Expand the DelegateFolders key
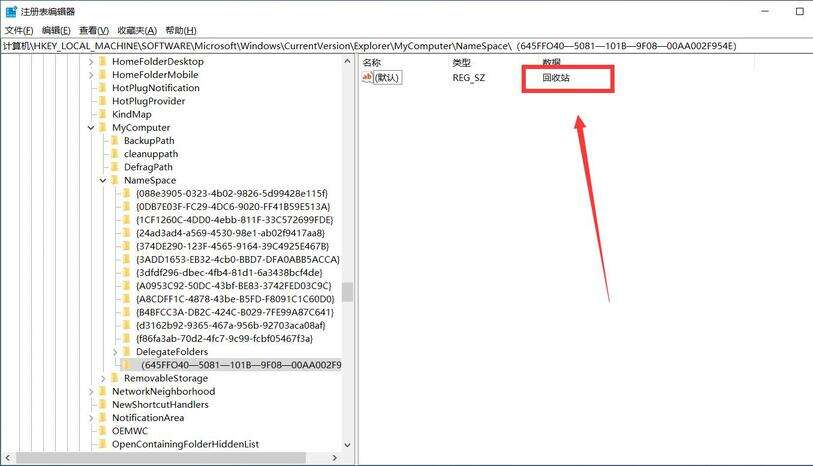The width and height of the screenshot is (813, 466). click(x=115, y=352)
